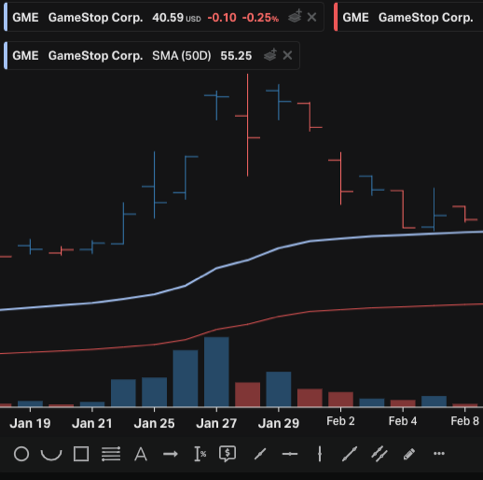Image resolution: width=483 pixels, height=480 pixels.
Task: Select the horizontal line tool
Action: pos(290,454)
